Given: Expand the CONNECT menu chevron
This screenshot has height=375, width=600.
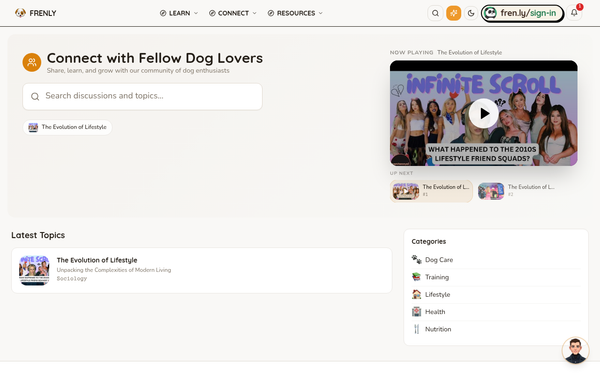Looking at the screenshot, I should [x=254, y=13].
